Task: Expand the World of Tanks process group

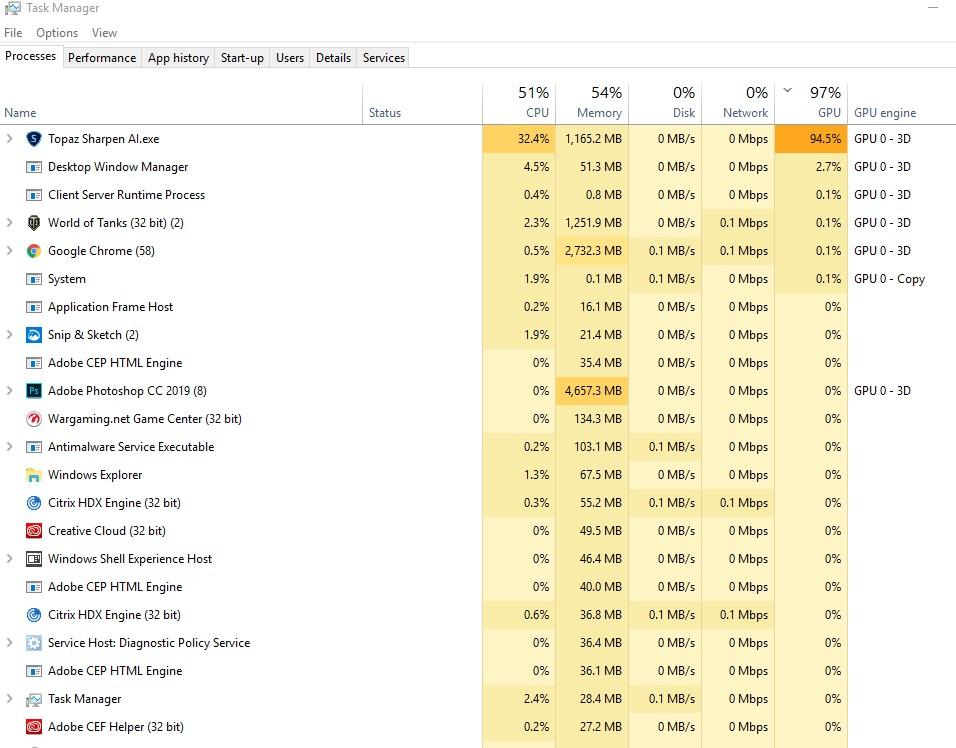Action: [9, 223]
